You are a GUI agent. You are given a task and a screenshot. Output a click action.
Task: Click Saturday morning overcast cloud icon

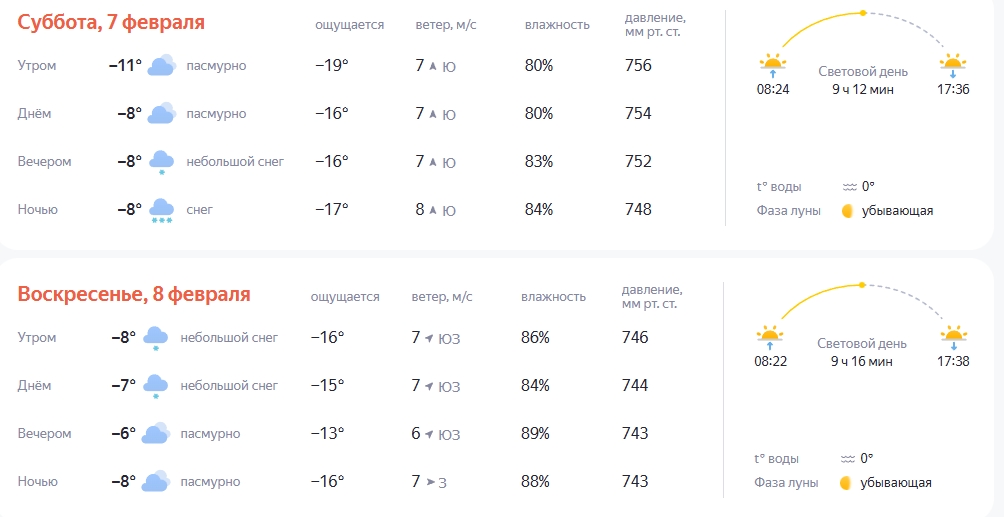tap(162, 66)
